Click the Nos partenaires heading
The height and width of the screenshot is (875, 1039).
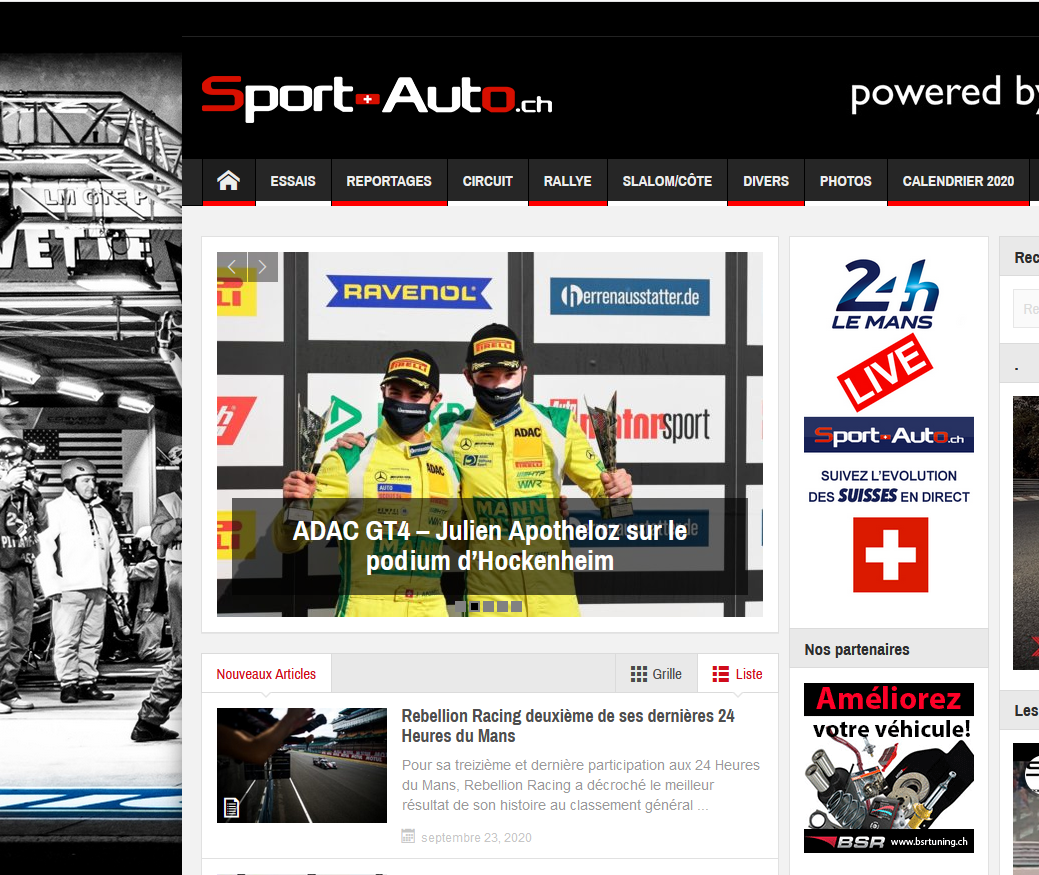click(x=857, y=649)
